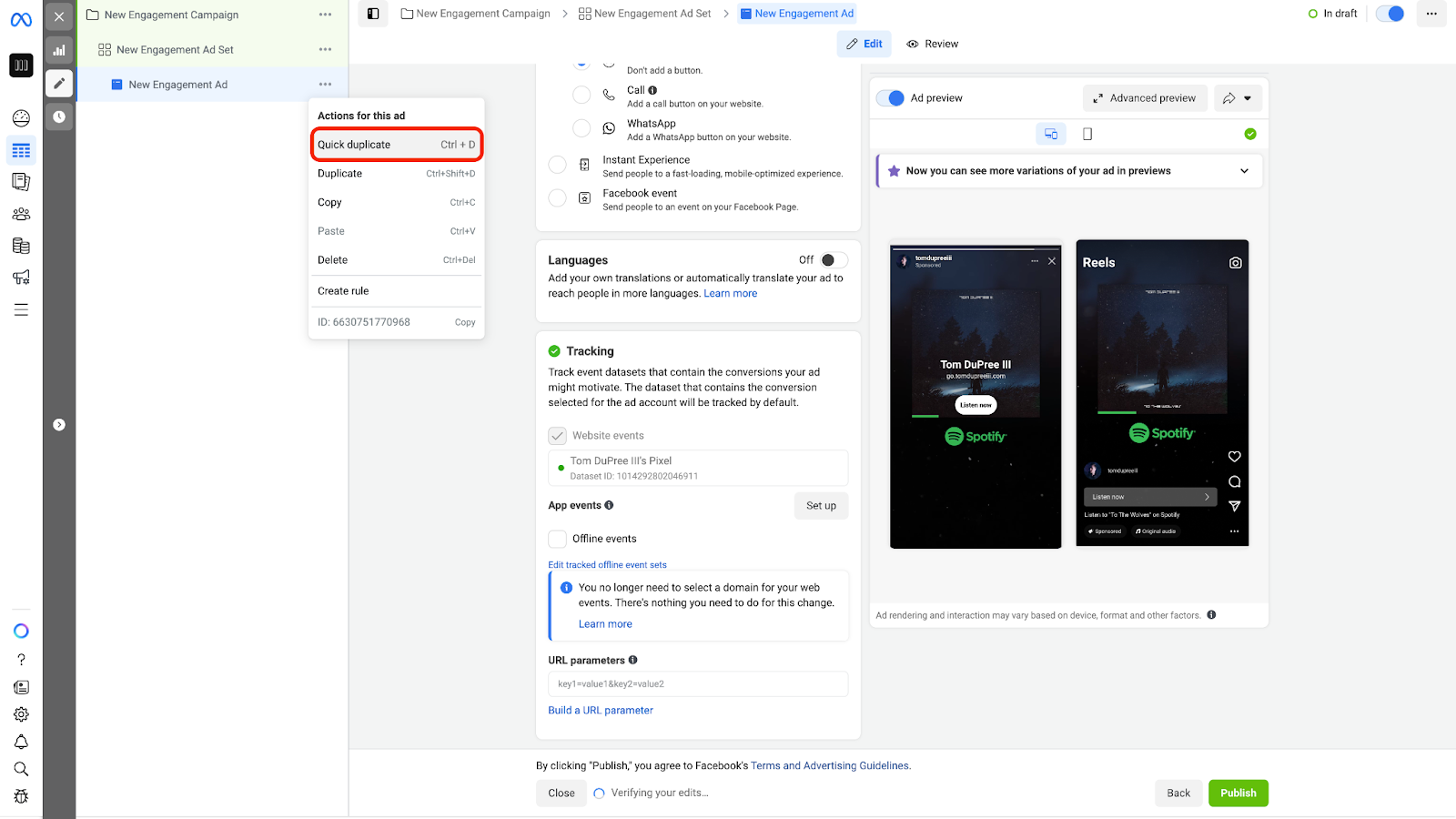
Task: Toggle the side panel layout icon
Action: 373,14
